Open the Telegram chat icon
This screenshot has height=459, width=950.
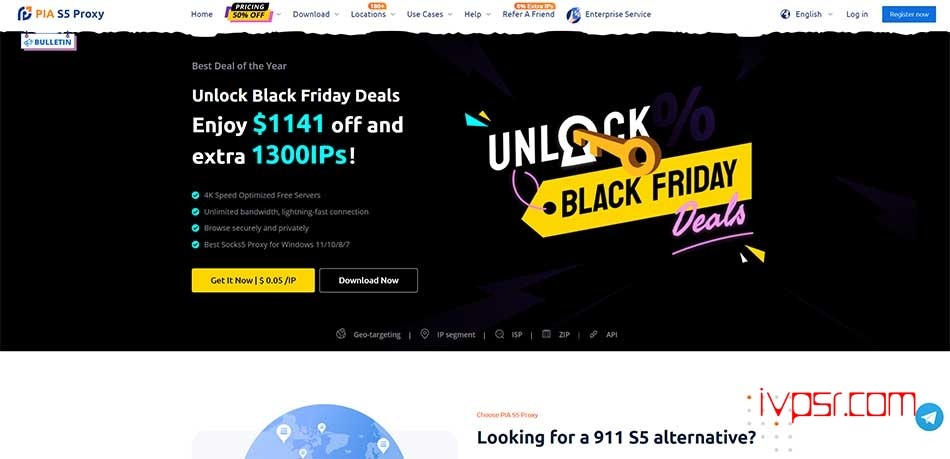(x=929, y=417)
